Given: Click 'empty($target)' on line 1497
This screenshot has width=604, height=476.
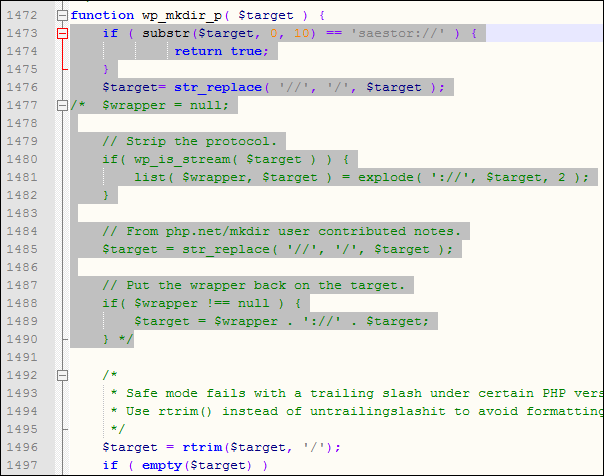Looking at the screenshot, I should pyautogui.click(x=196, y=466).
